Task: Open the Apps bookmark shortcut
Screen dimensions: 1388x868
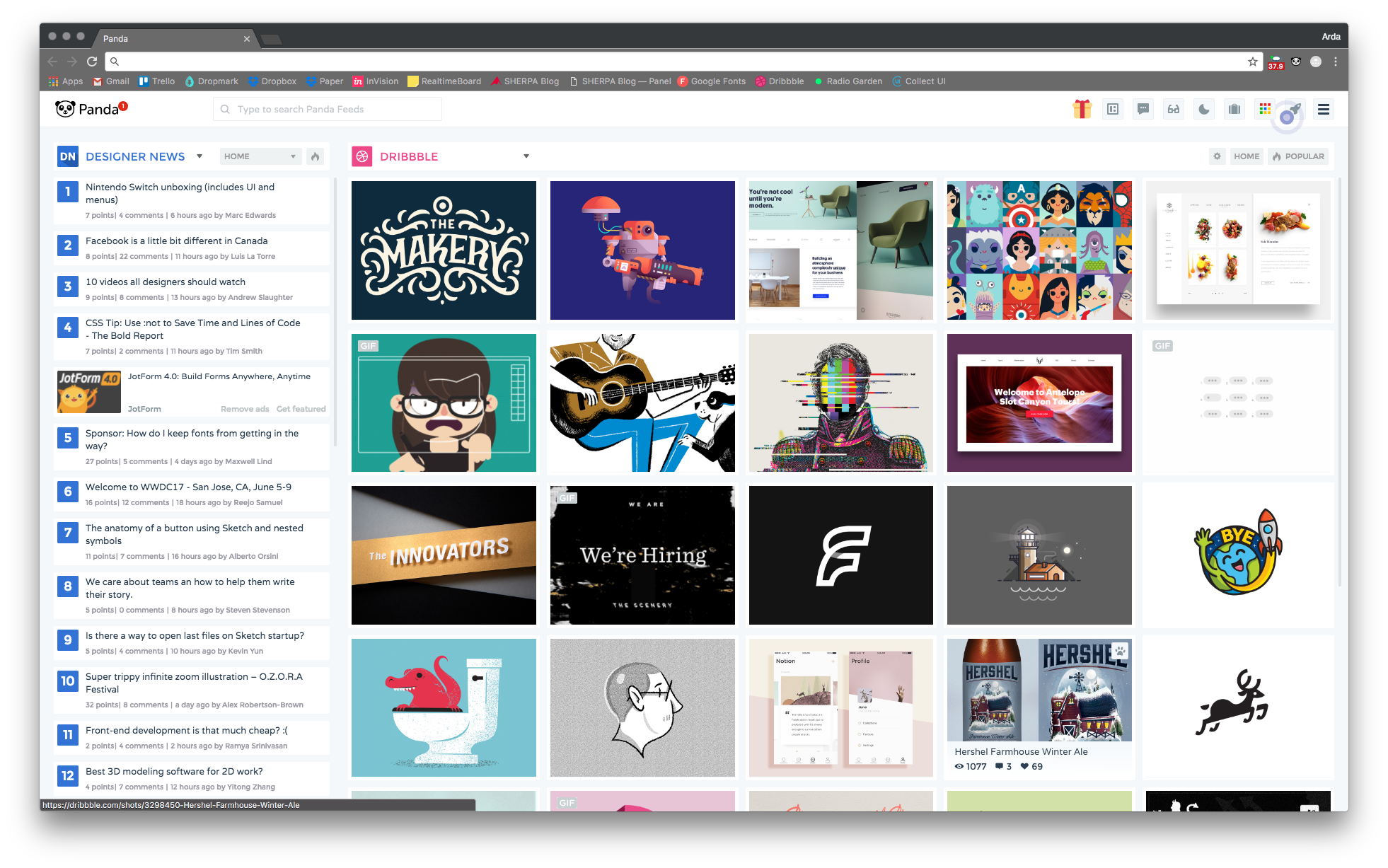Action: (x=66, y=81)
